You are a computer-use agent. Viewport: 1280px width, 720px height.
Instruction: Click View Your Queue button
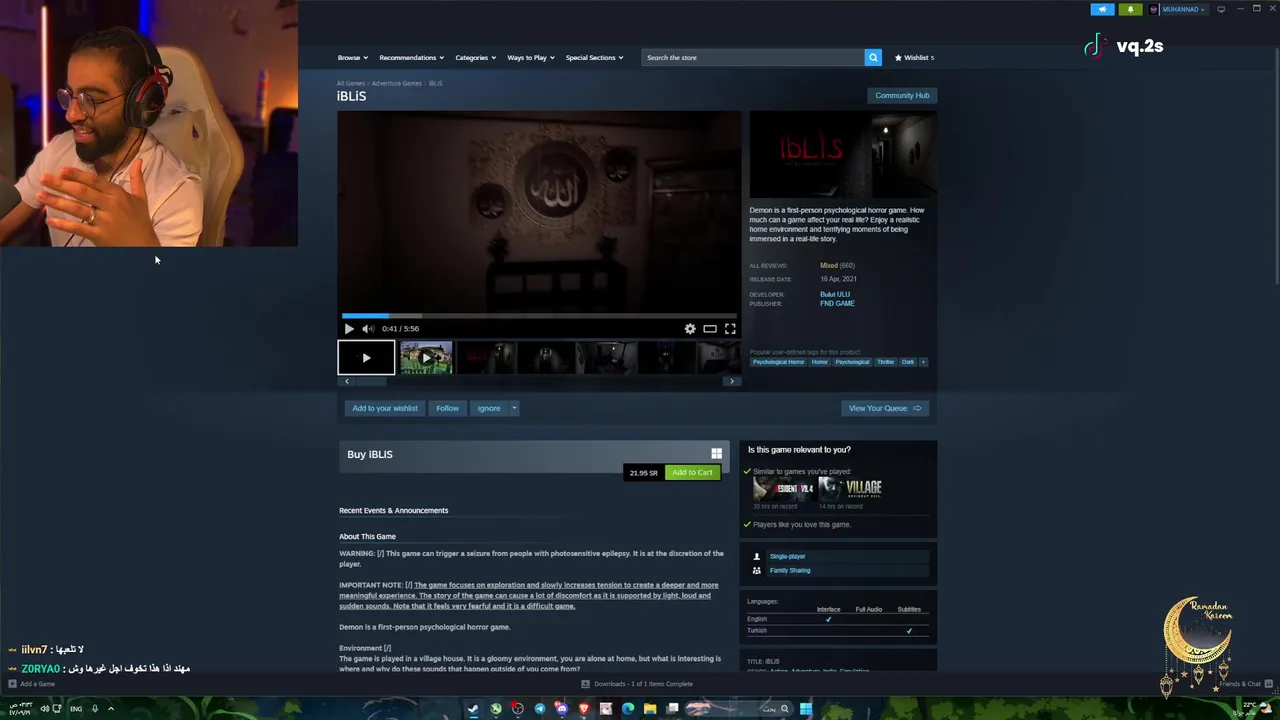[885, 408]
